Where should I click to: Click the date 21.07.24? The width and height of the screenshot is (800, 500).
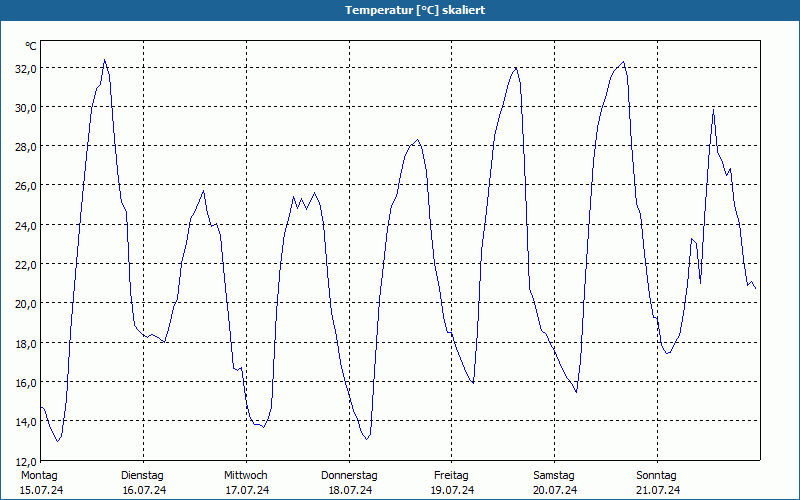(658, 490)
